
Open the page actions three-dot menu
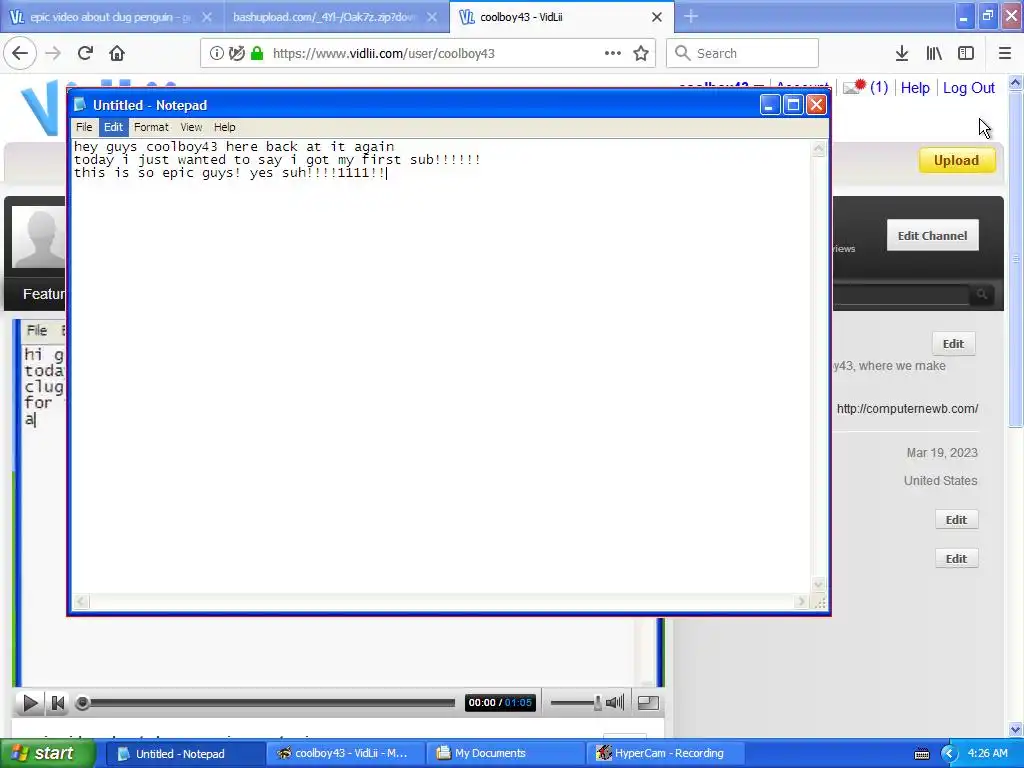click(613, 54)
